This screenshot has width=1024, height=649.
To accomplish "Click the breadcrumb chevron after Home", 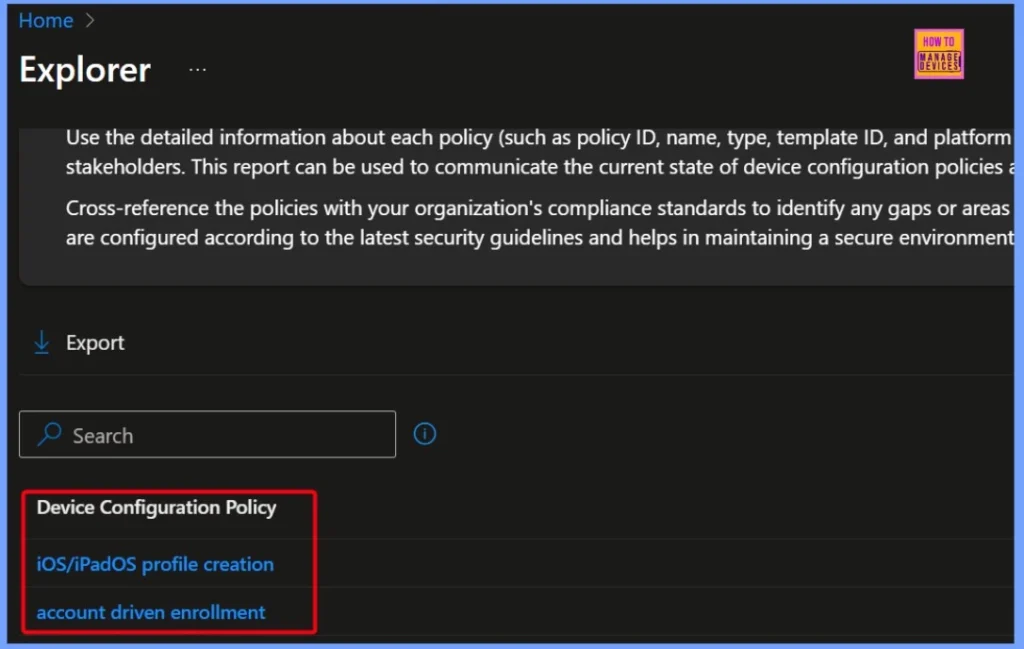I will tap(90, 21).
